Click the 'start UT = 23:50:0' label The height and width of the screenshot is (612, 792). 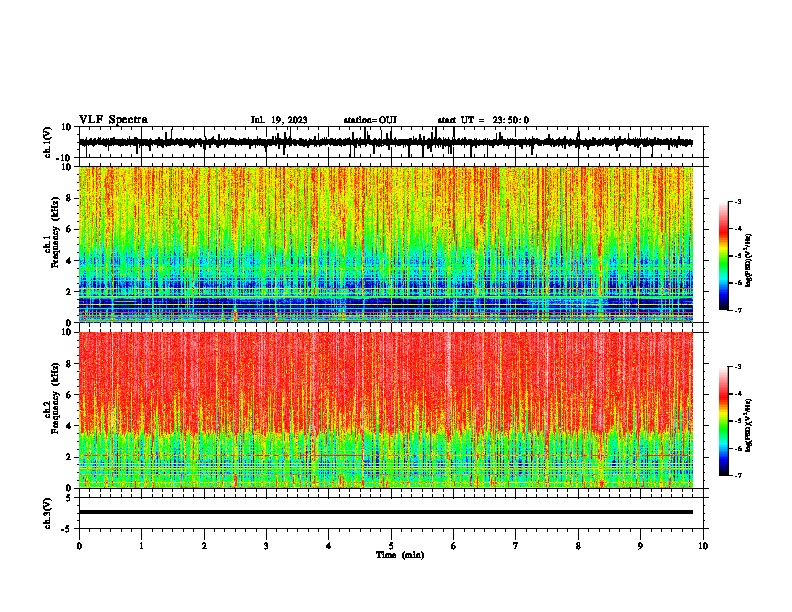click(x=483, y=120)
